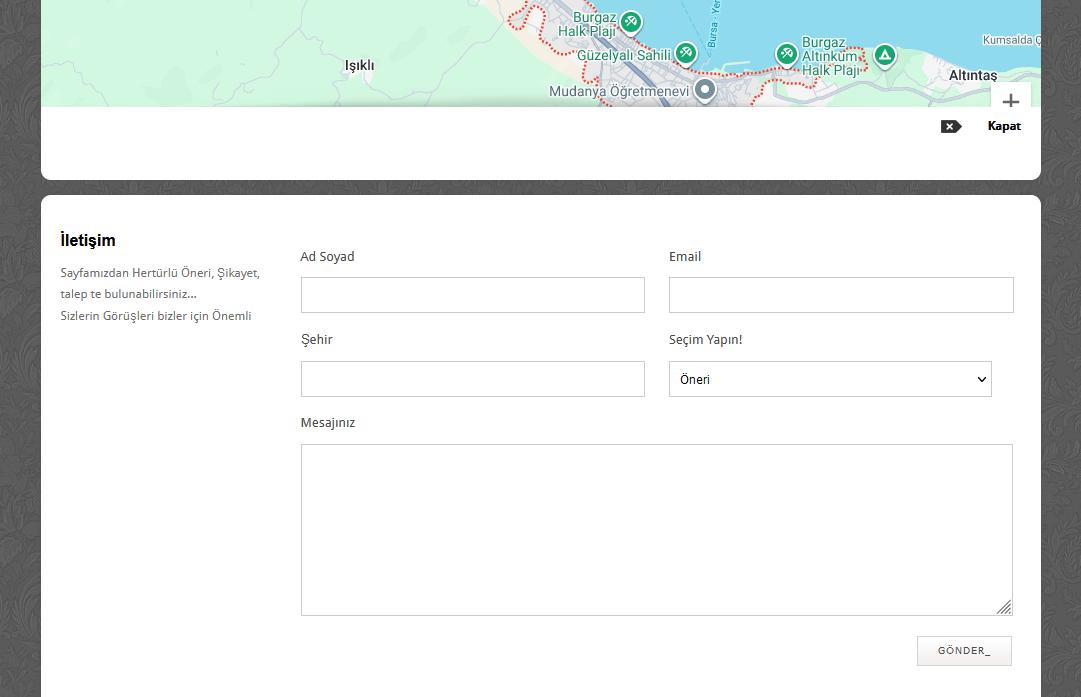Select the Altıntaş place label on map
The width and height of the screenshot is (1081, 697).
tap(973, 75)
